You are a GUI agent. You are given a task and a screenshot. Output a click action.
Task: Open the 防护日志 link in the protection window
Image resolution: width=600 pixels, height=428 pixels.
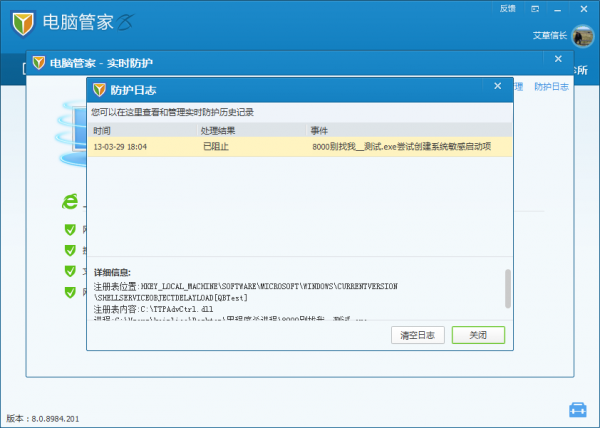[551, 87]
